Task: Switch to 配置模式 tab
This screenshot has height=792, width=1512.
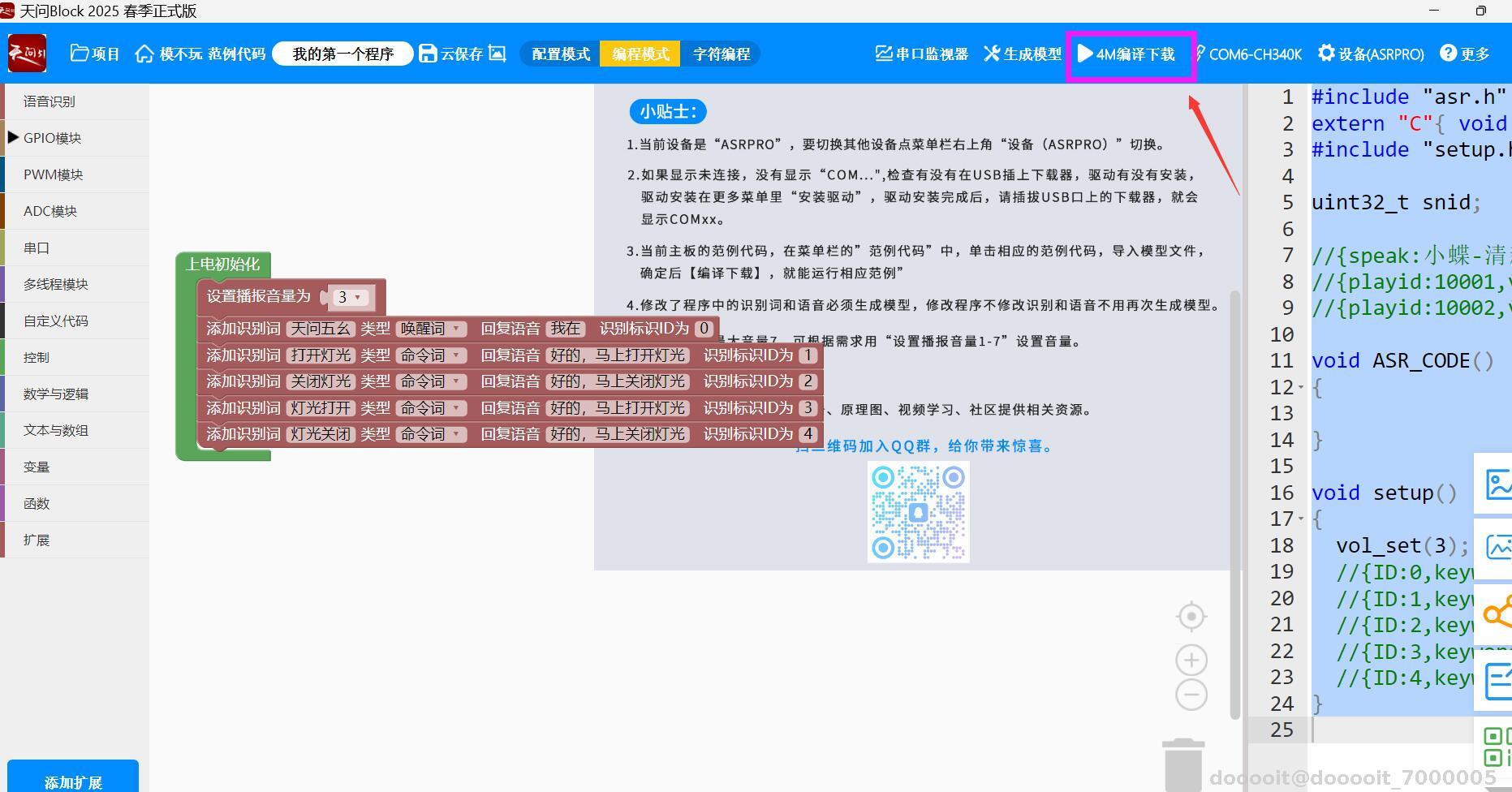Action: coord(560,54)
